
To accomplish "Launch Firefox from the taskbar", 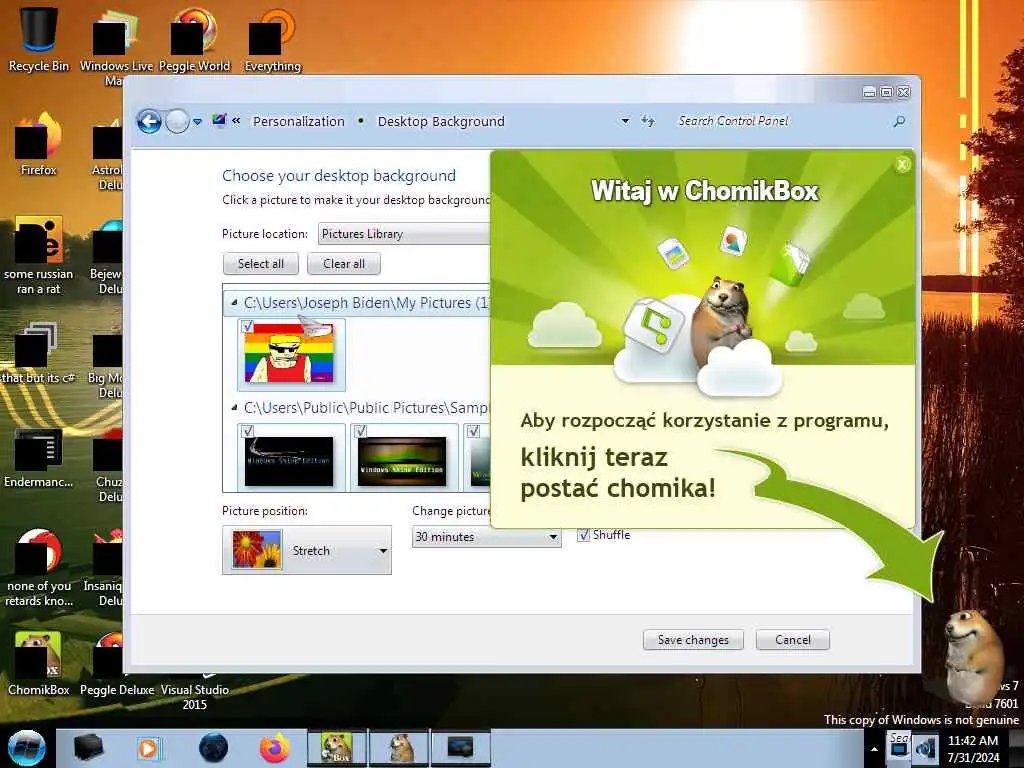I will click(274, 748).
